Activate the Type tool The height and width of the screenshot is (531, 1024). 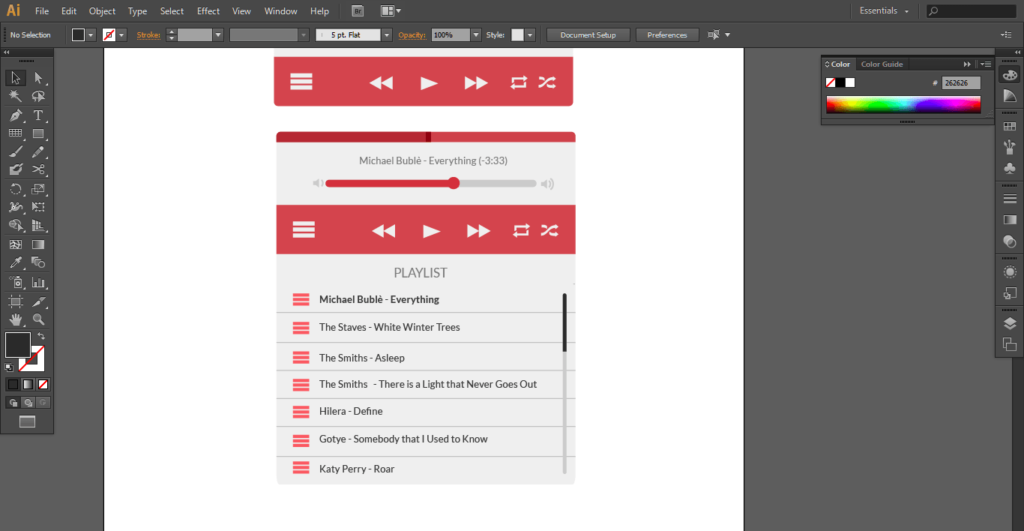(38, 116)
